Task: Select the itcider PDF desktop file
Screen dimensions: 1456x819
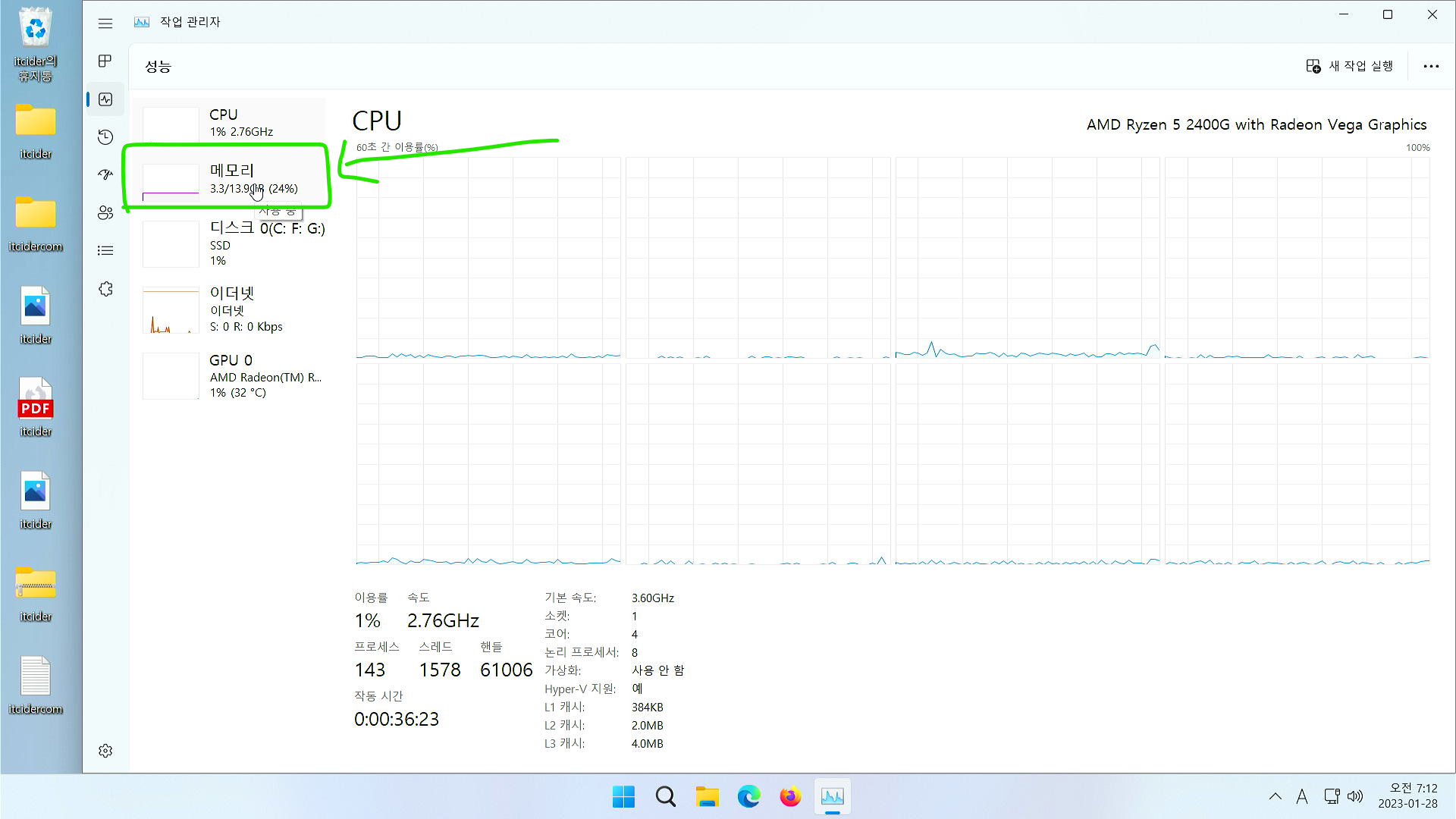Action: pyautogui.click(x=36, y=408)
